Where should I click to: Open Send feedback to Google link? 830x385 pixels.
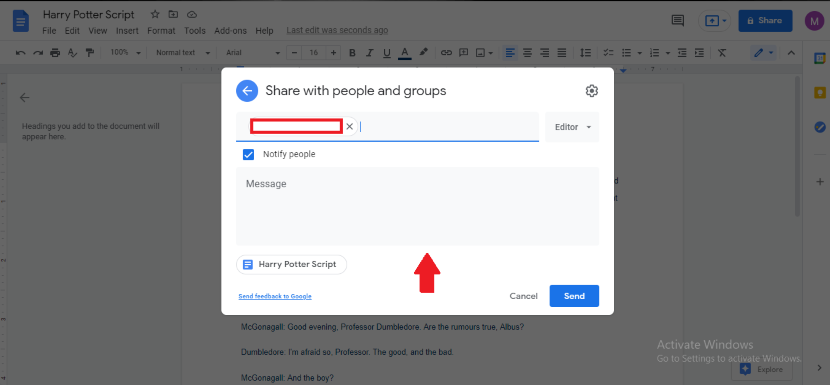(275, 296)
